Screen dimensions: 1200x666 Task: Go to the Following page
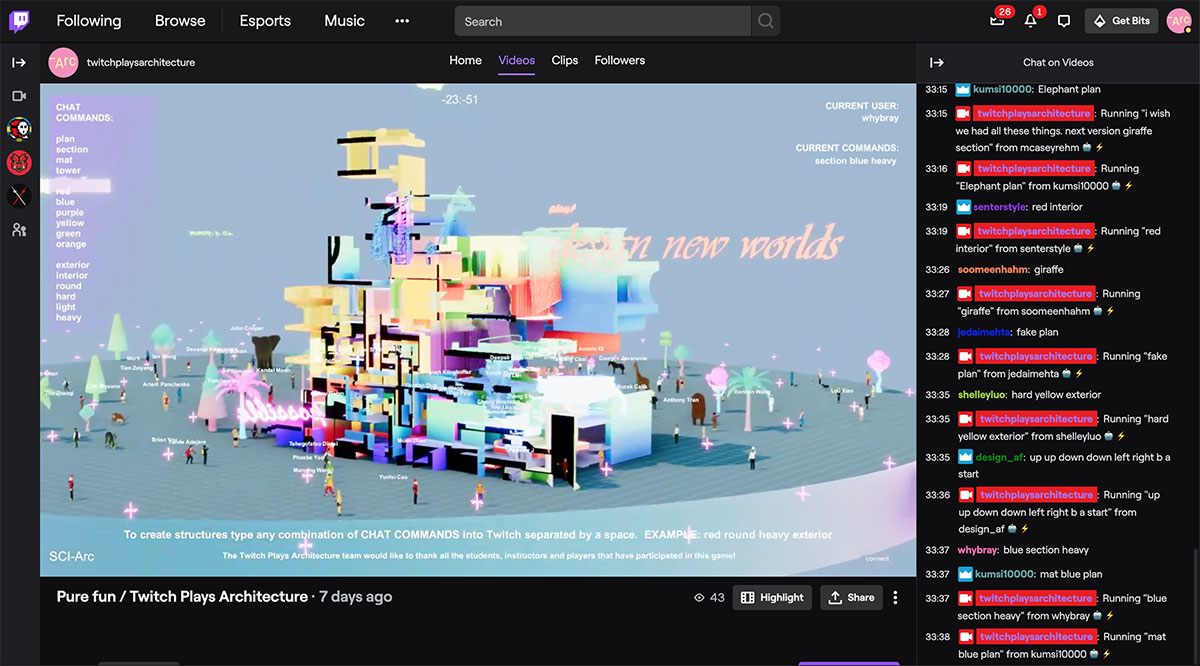tap(89, 21)
